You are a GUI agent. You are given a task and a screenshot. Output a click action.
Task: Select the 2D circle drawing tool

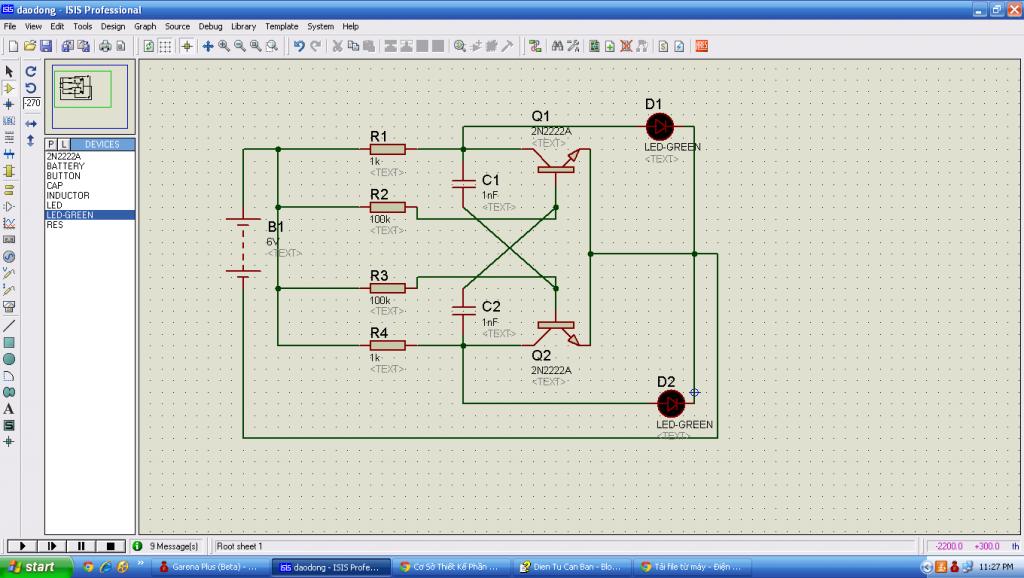(9, 359)
